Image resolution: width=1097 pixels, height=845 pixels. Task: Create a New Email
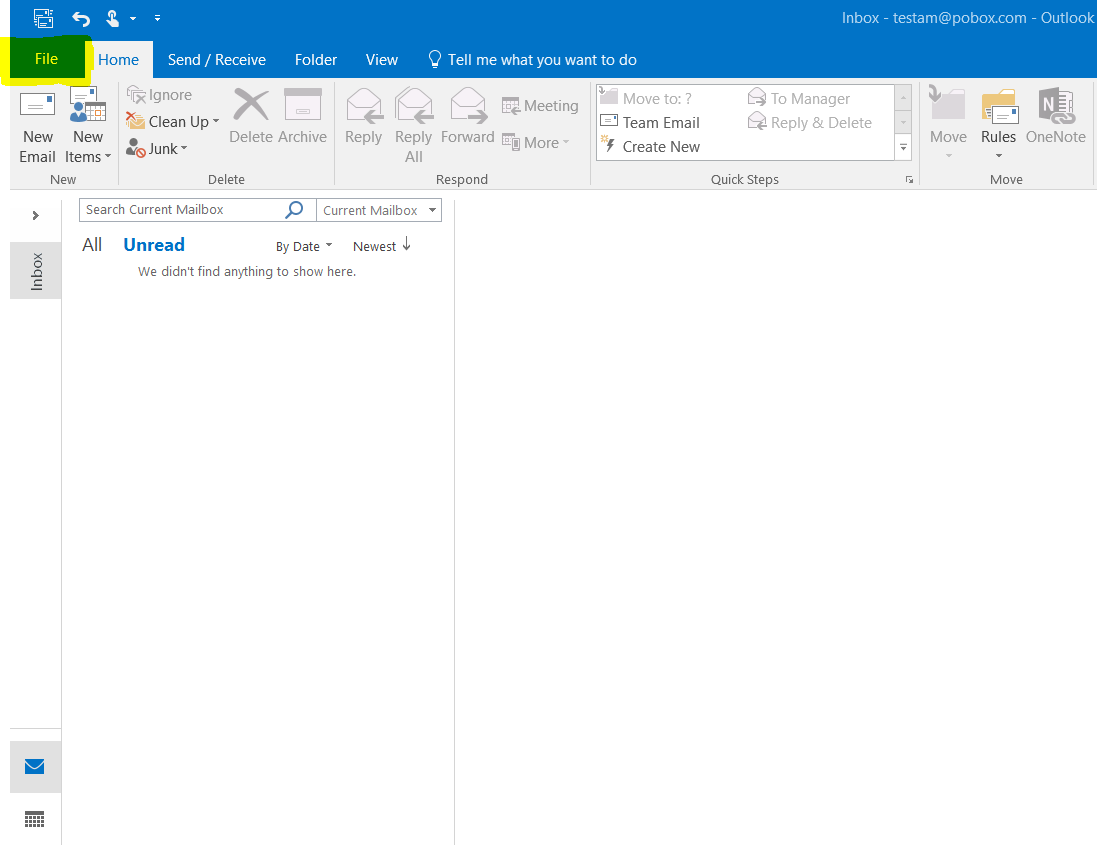tap(38, 127)
